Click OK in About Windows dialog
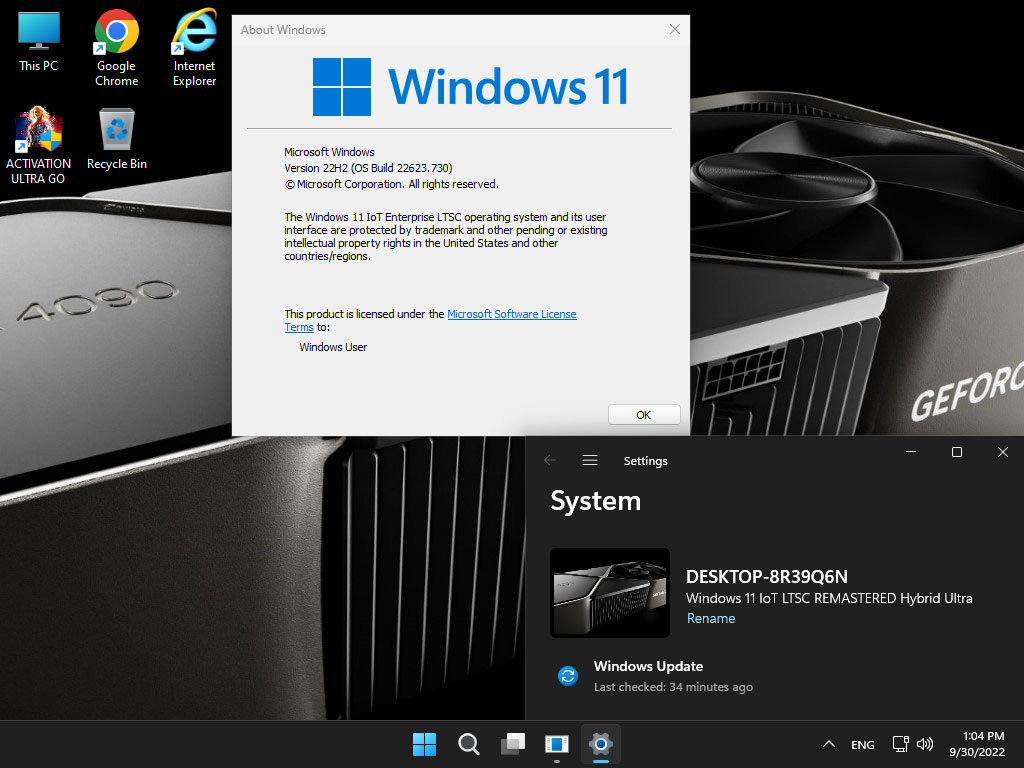Viewport: 1024px width, 768px height. [644, 415]
